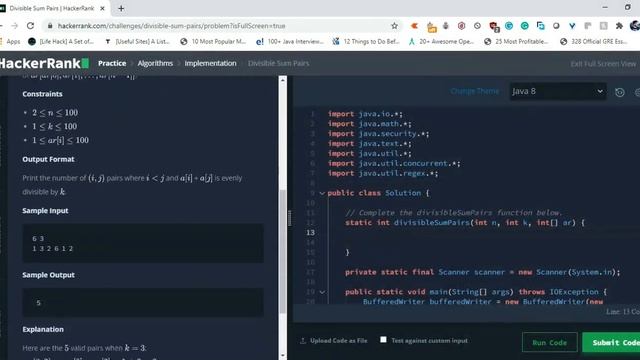Open a new browser tab
Image resolution: width=640 pixels, height=360 pixels.
pos(121,8)
